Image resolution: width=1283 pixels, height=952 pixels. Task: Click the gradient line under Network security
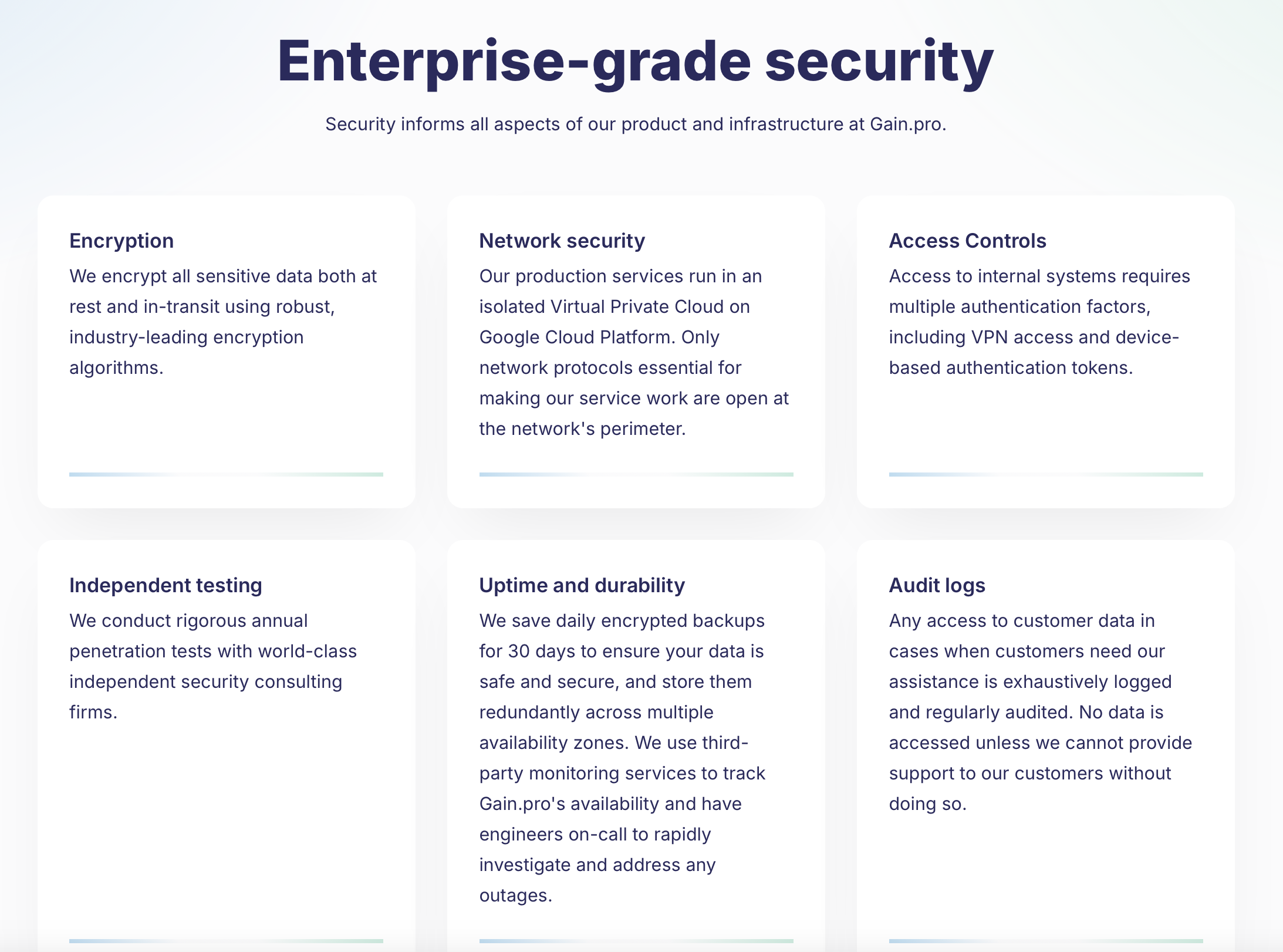coord(636,474)
